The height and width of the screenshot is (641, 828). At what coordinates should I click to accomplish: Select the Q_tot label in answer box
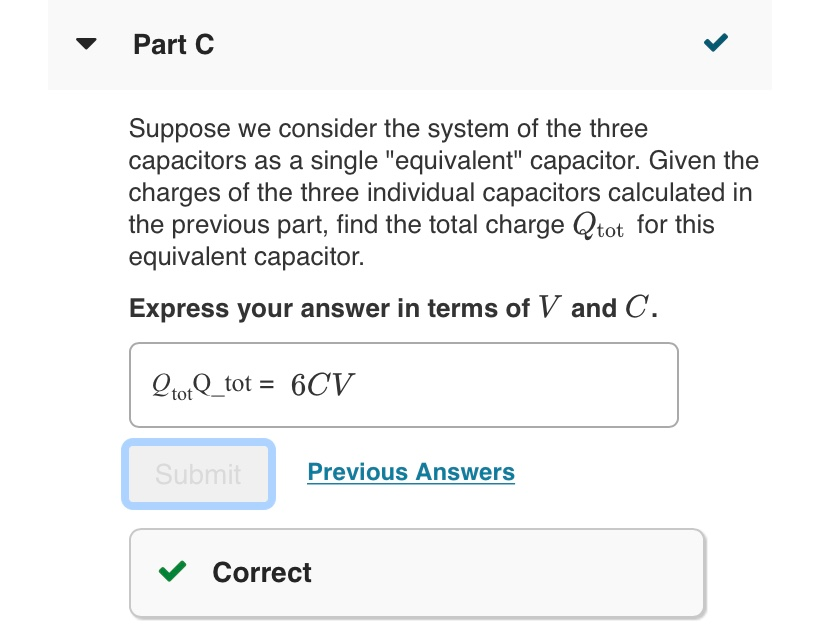(201, 385)
